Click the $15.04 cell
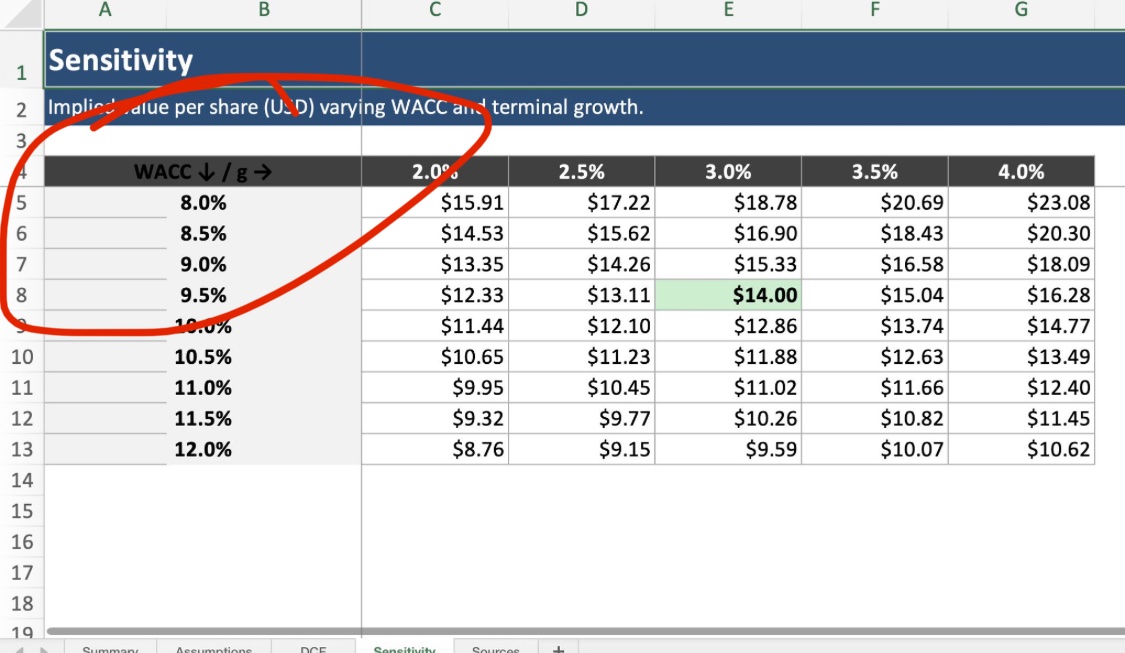The width and height of the screenshot is (1125, 653). (875, 295)
